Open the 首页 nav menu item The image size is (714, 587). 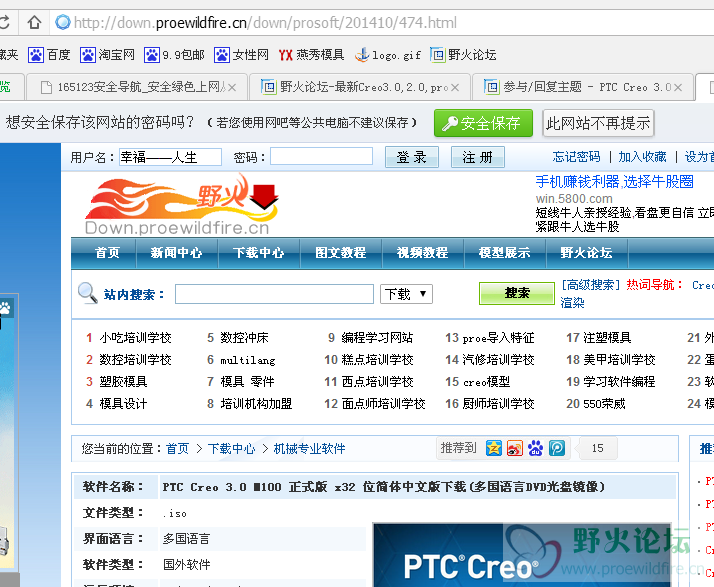pyautogui.click(x=107, y=253)
